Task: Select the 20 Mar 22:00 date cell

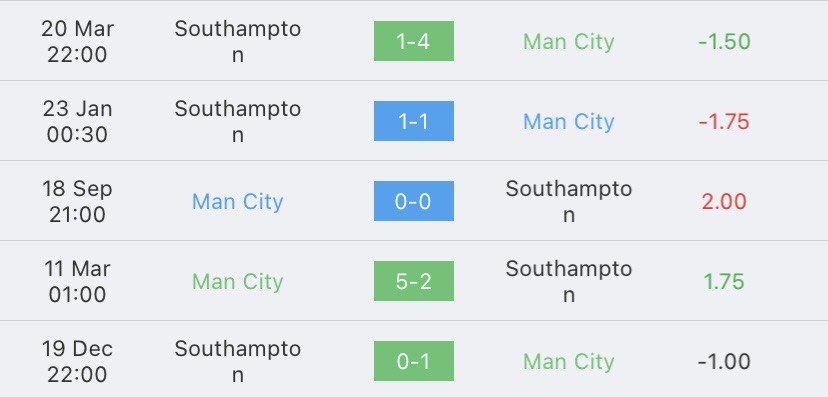Action: (x=77, y=41)
